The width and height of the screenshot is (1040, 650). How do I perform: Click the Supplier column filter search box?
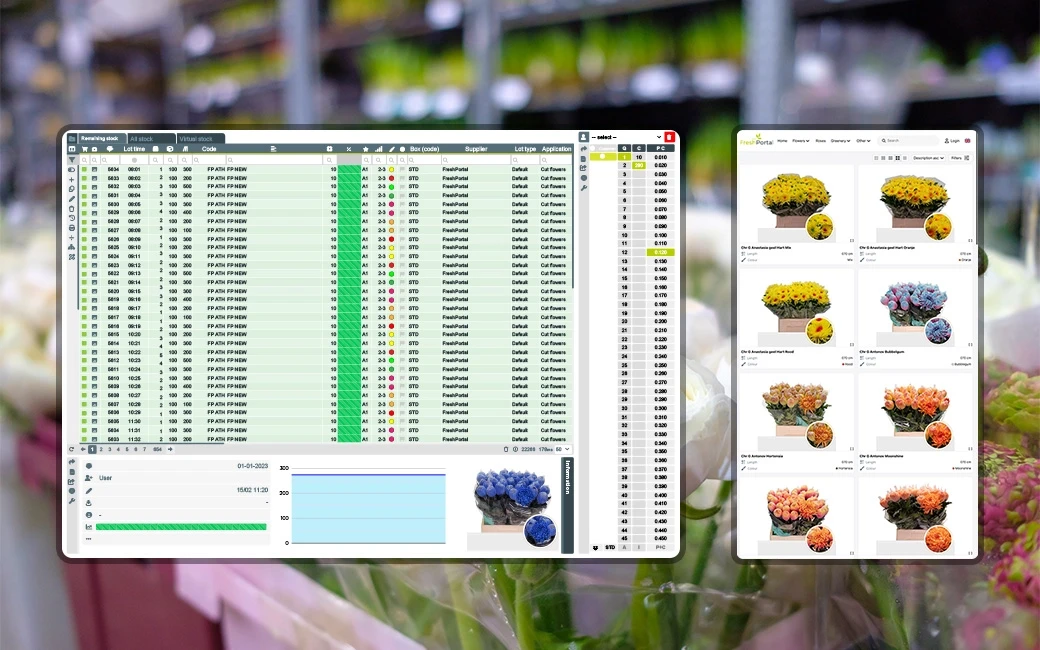pos(474,160)
